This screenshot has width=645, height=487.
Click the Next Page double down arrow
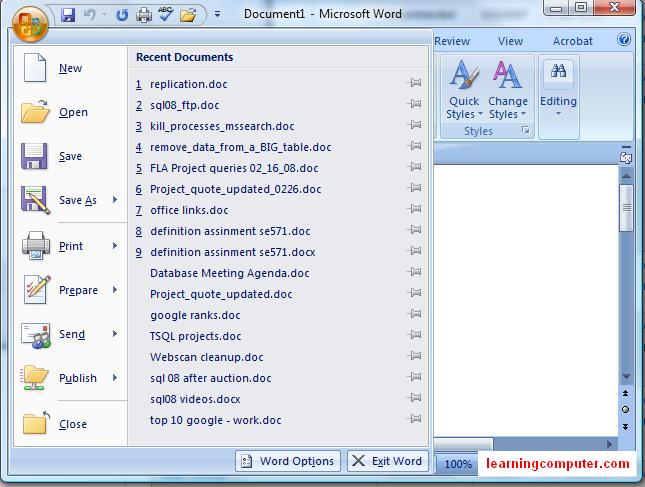point(625,427)
